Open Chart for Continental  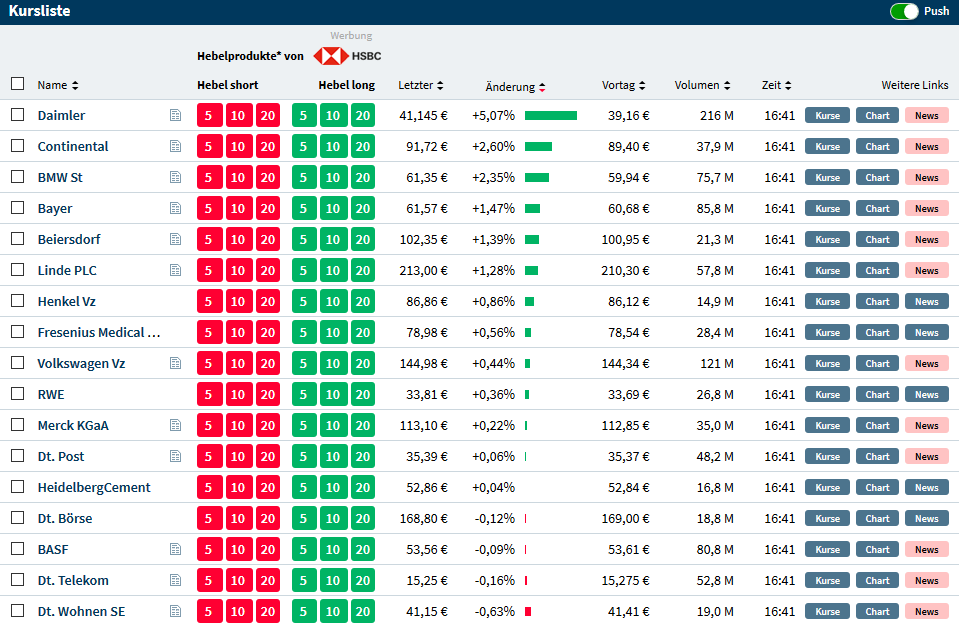pyautogui.click(x=877, y=146)
